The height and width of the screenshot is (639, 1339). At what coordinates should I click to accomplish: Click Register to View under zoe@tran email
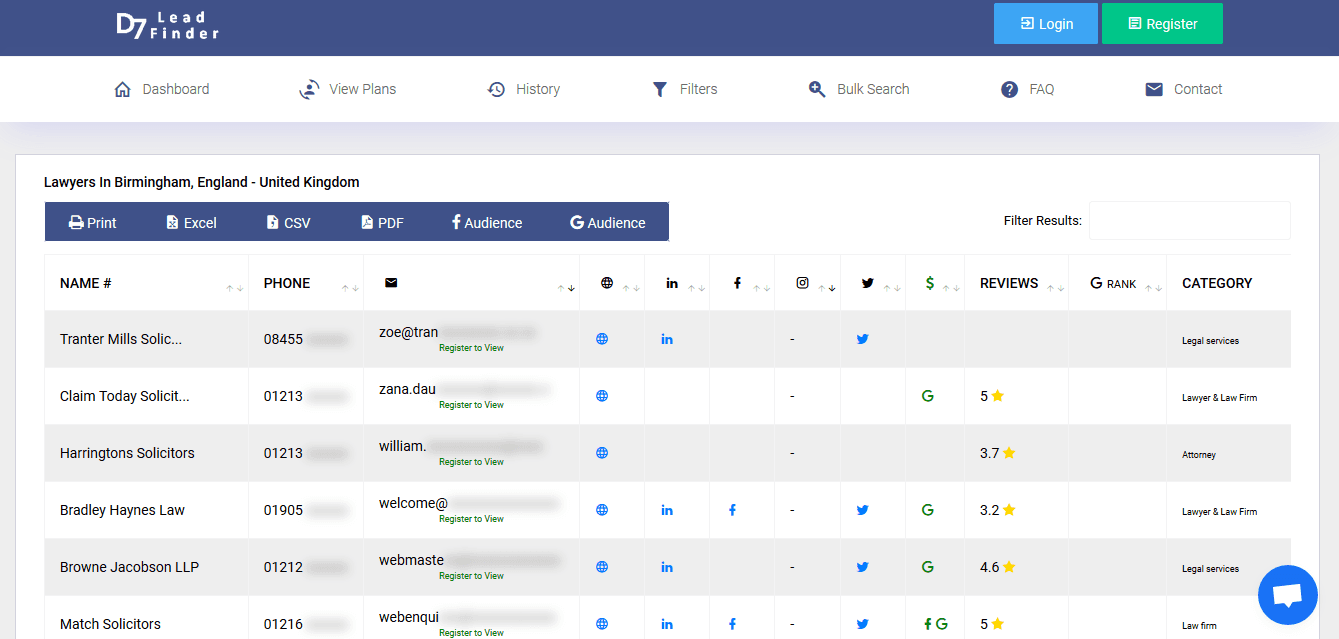coord(471,348)
